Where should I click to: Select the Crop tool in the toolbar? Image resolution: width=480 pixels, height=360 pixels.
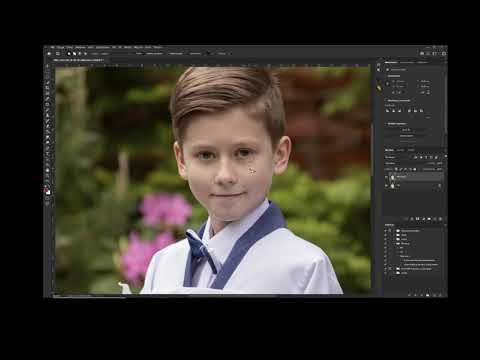click(x=48, y=88)
